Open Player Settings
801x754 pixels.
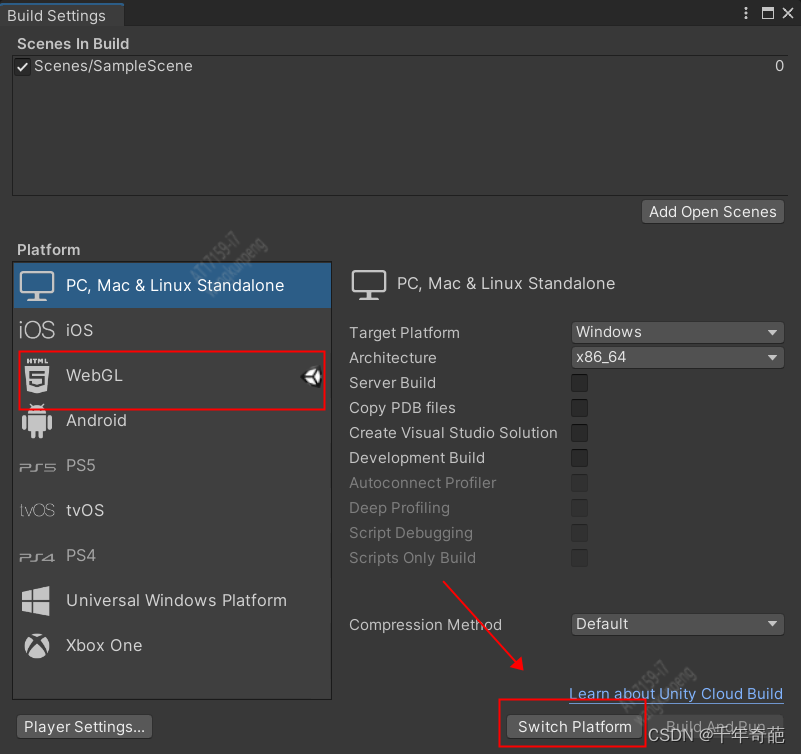pyautogui.click(x=84, y=727)
